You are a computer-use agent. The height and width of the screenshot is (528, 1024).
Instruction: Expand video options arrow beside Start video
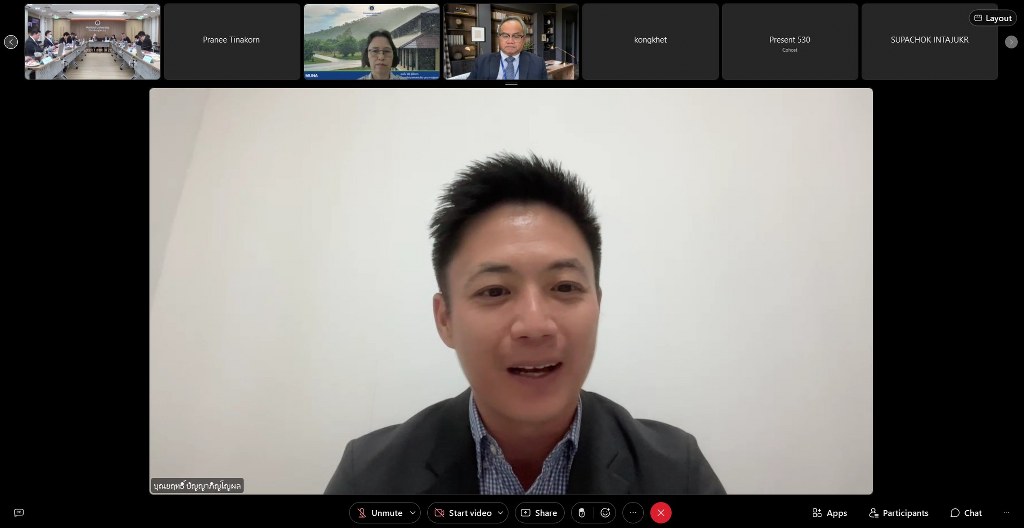(x=501, y=513)
